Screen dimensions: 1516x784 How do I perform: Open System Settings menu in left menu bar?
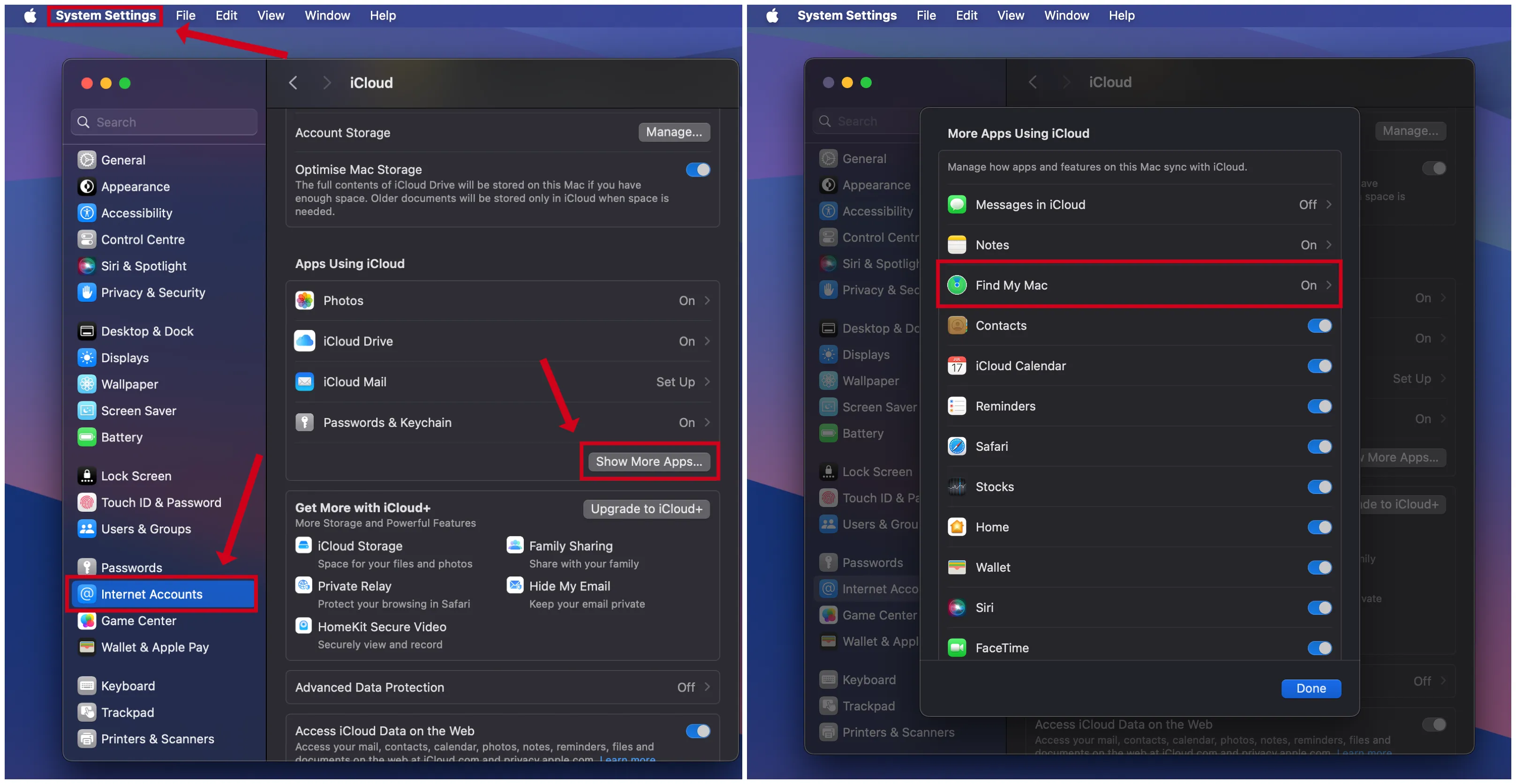pos(106,15)
